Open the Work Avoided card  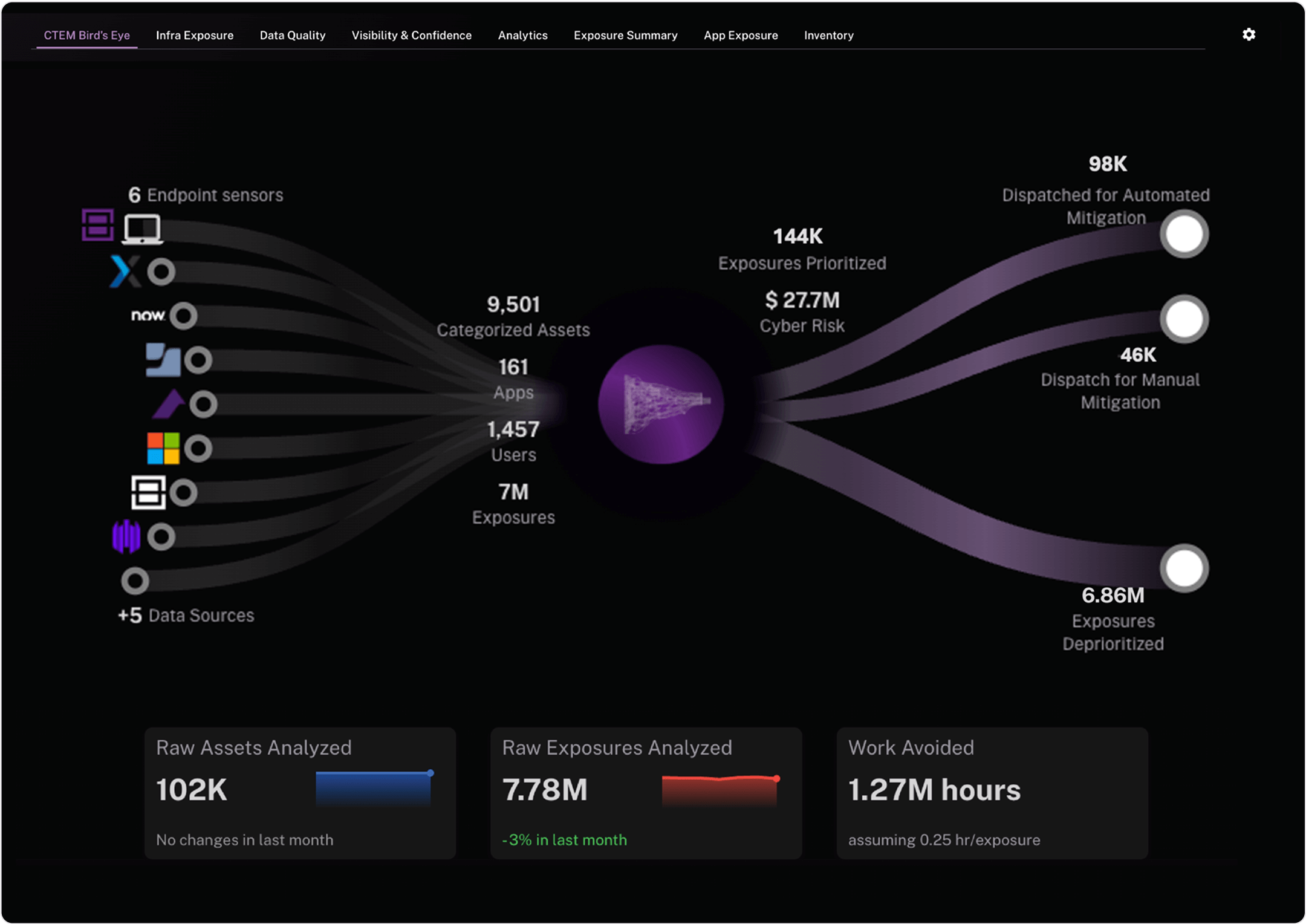(992, 792)
